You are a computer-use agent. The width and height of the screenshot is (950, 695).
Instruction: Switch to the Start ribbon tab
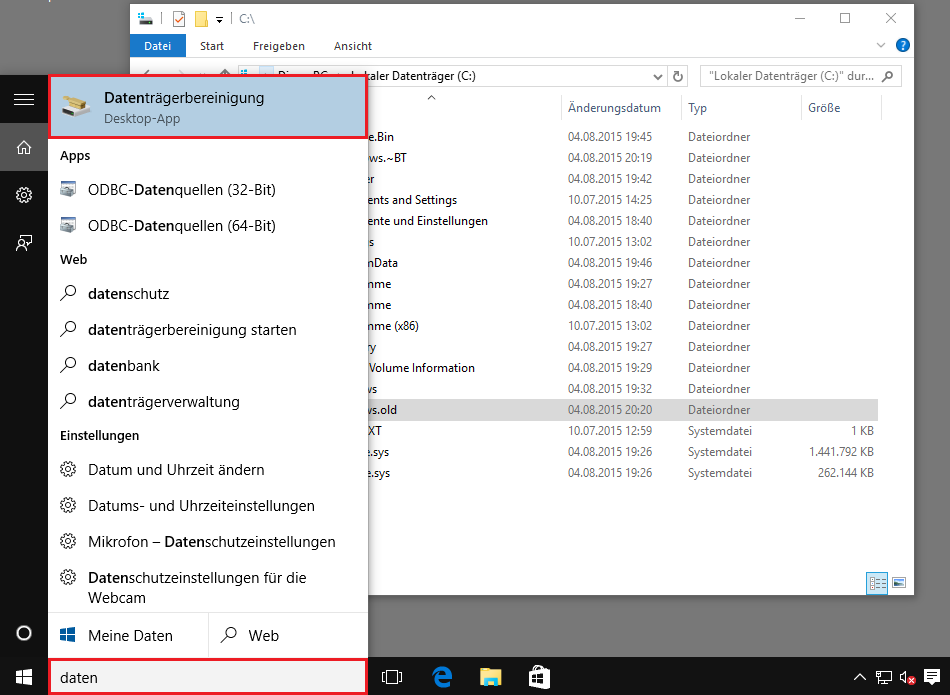[212, 46]
